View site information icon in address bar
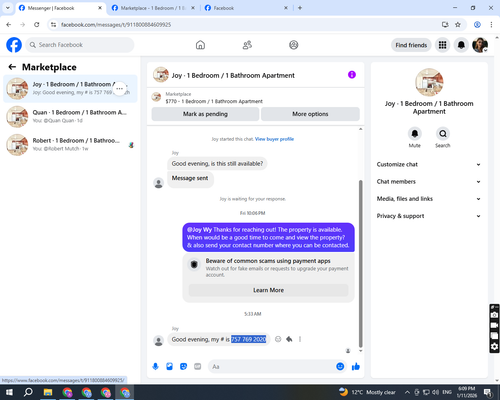Image resolution: width=500 pixels, height=400 pixels. [x=54, y=25]
